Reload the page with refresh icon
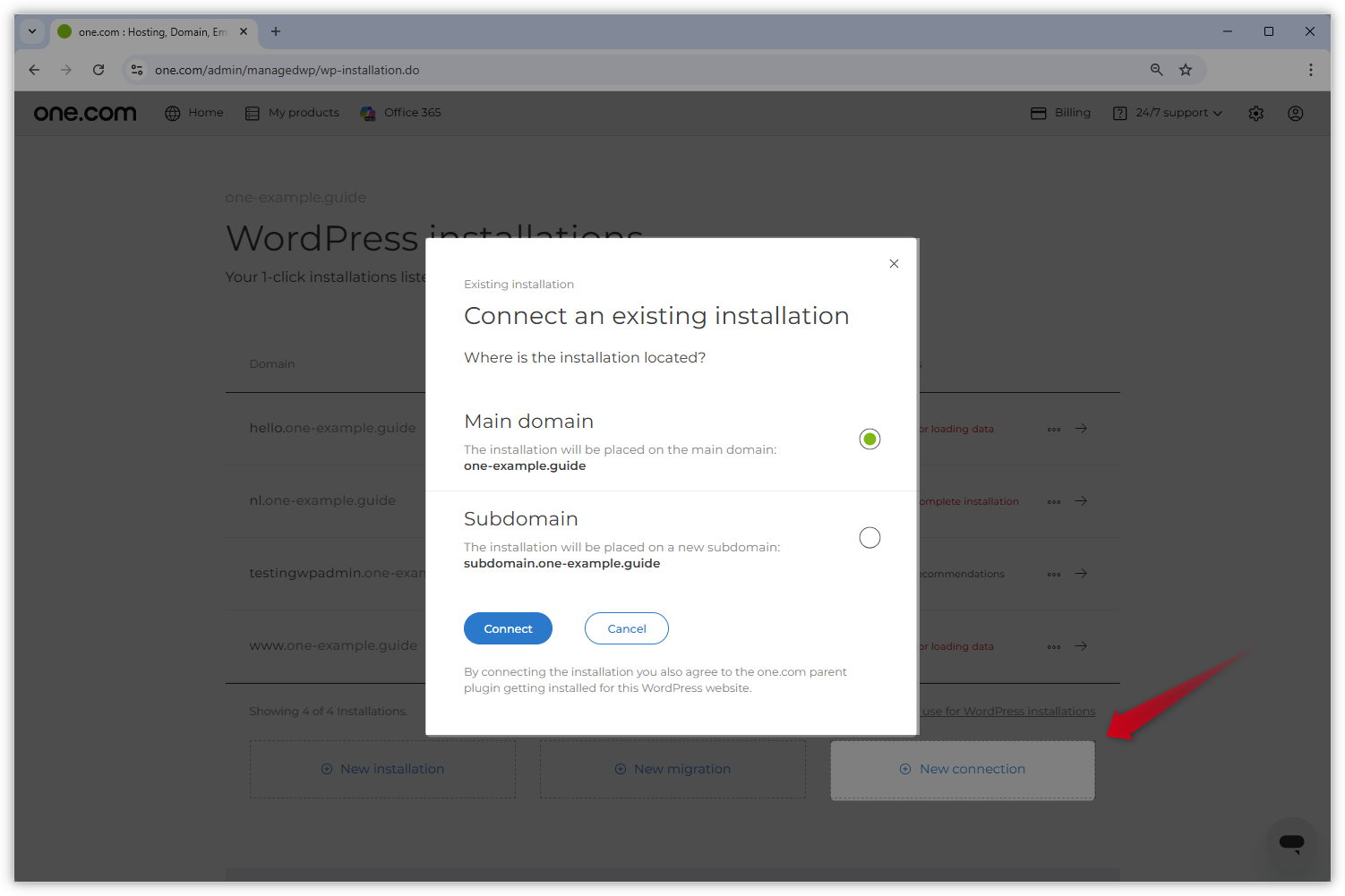 99,70
